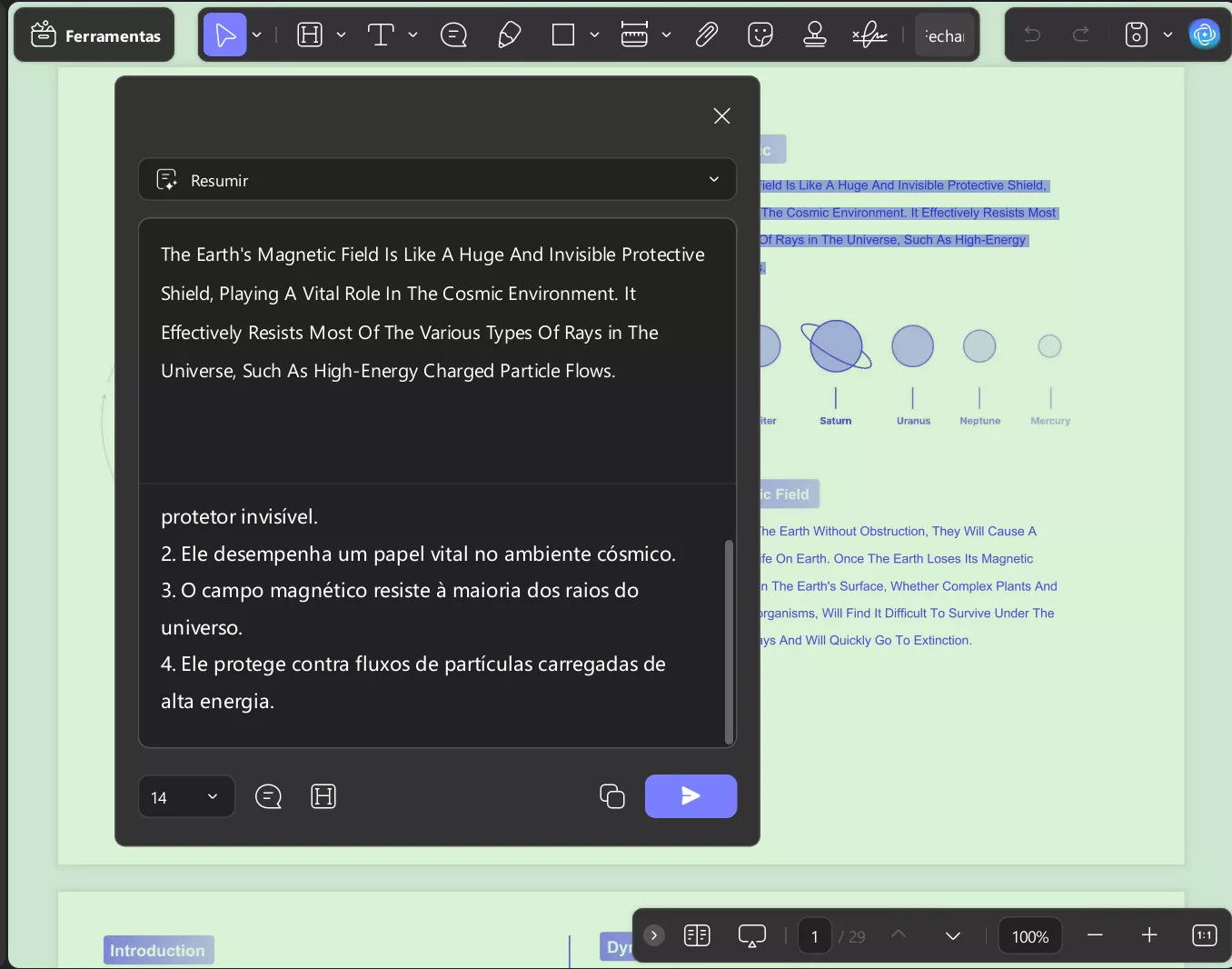
Task: Open the signature tool
Action: tap(869, 35)
